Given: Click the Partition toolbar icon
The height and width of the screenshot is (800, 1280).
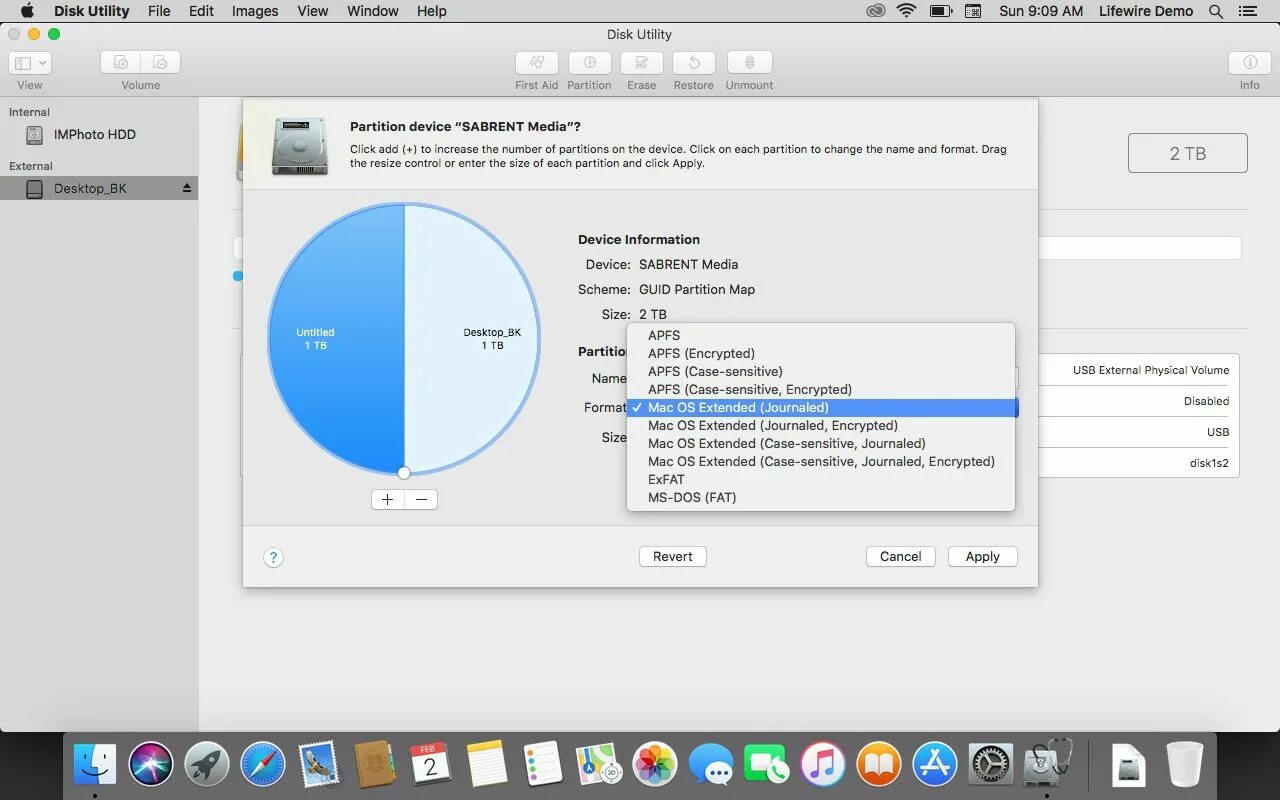Looking at the screenshot, I should click(x=590, y=62).
